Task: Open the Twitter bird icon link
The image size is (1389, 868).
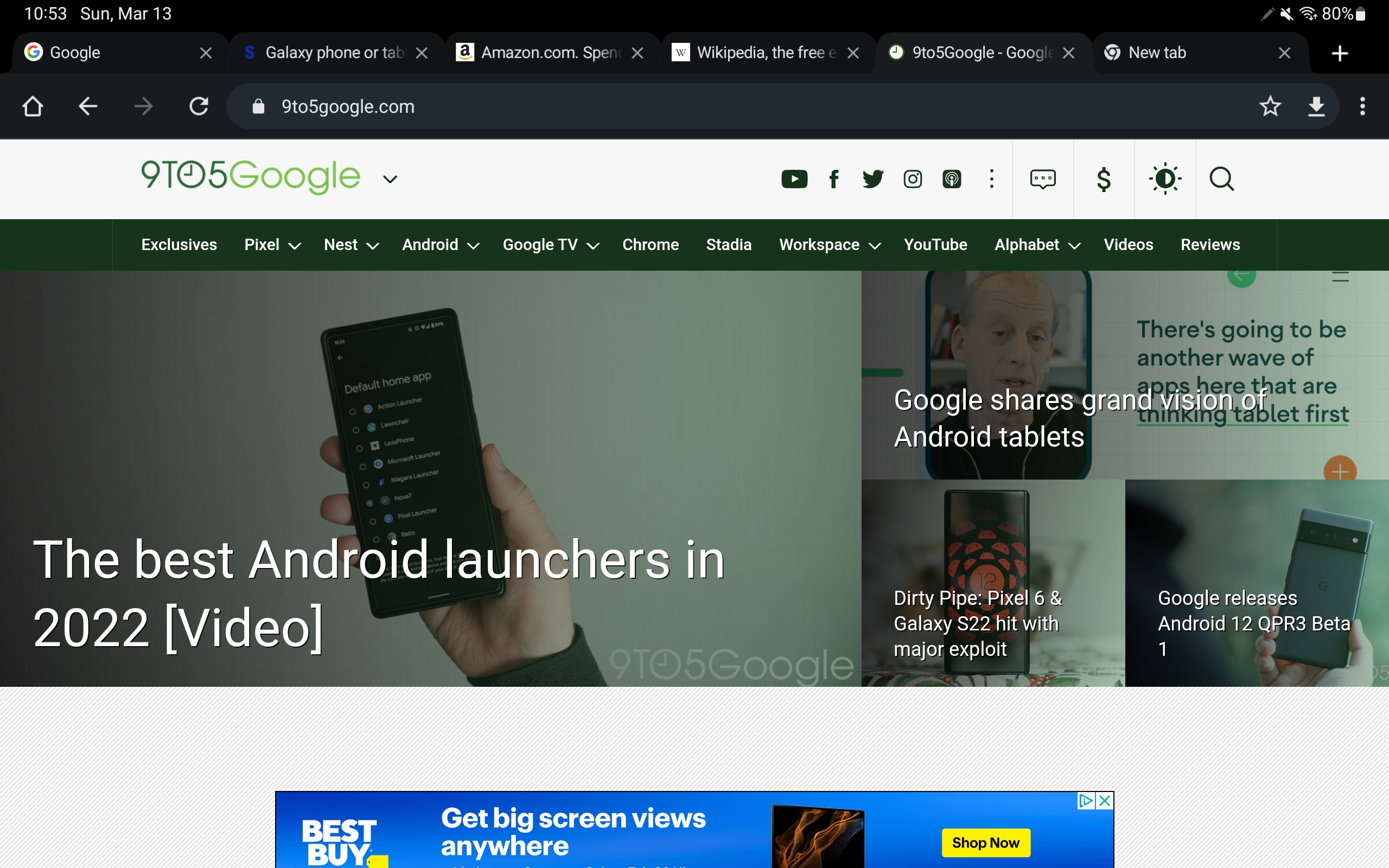Action: coord(873,179)
